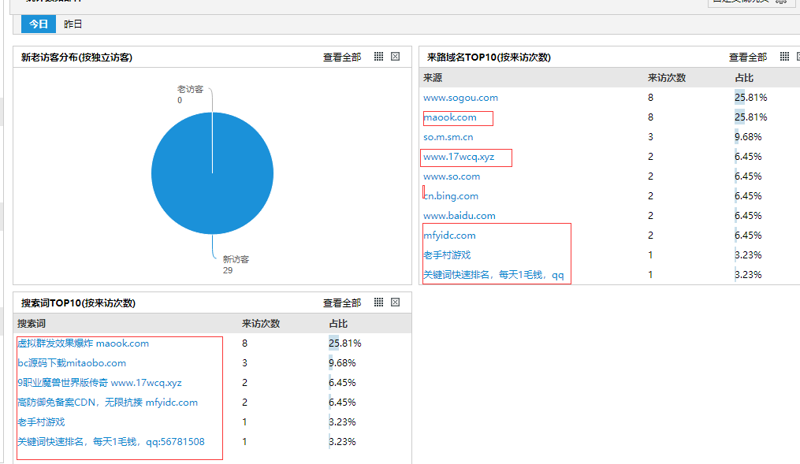Open source link www.17wcq.xyz
This screenshot has height=464, width=800.
[459, 157]
